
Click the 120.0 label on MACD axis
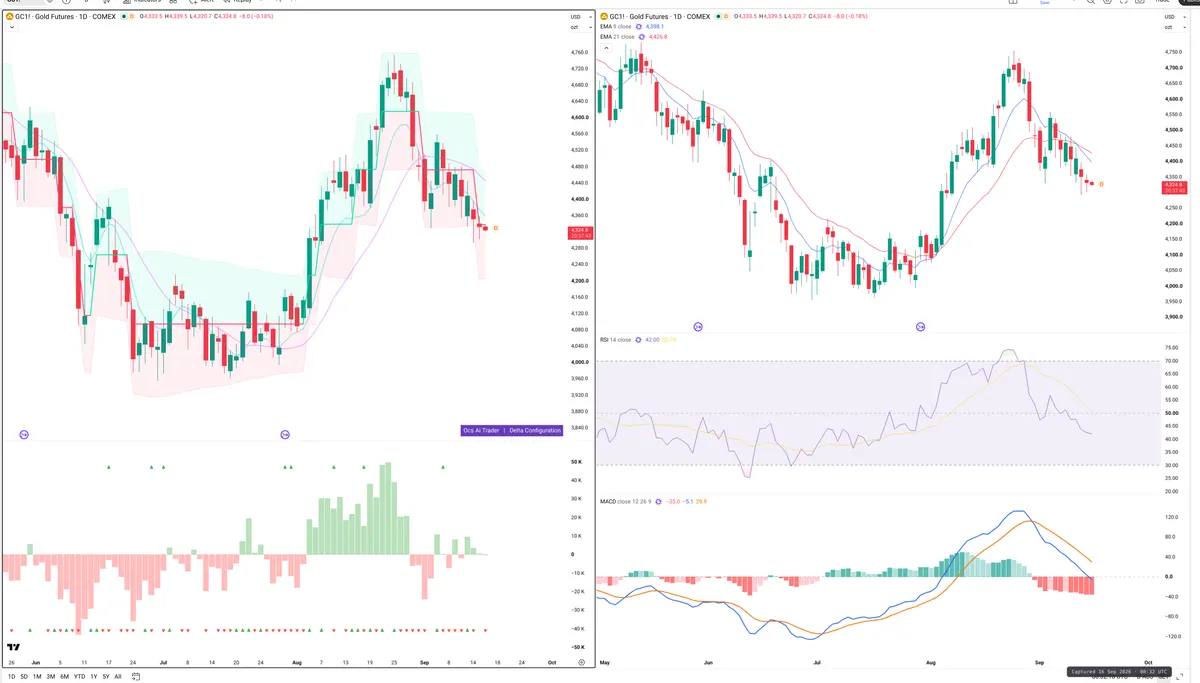1172,518
